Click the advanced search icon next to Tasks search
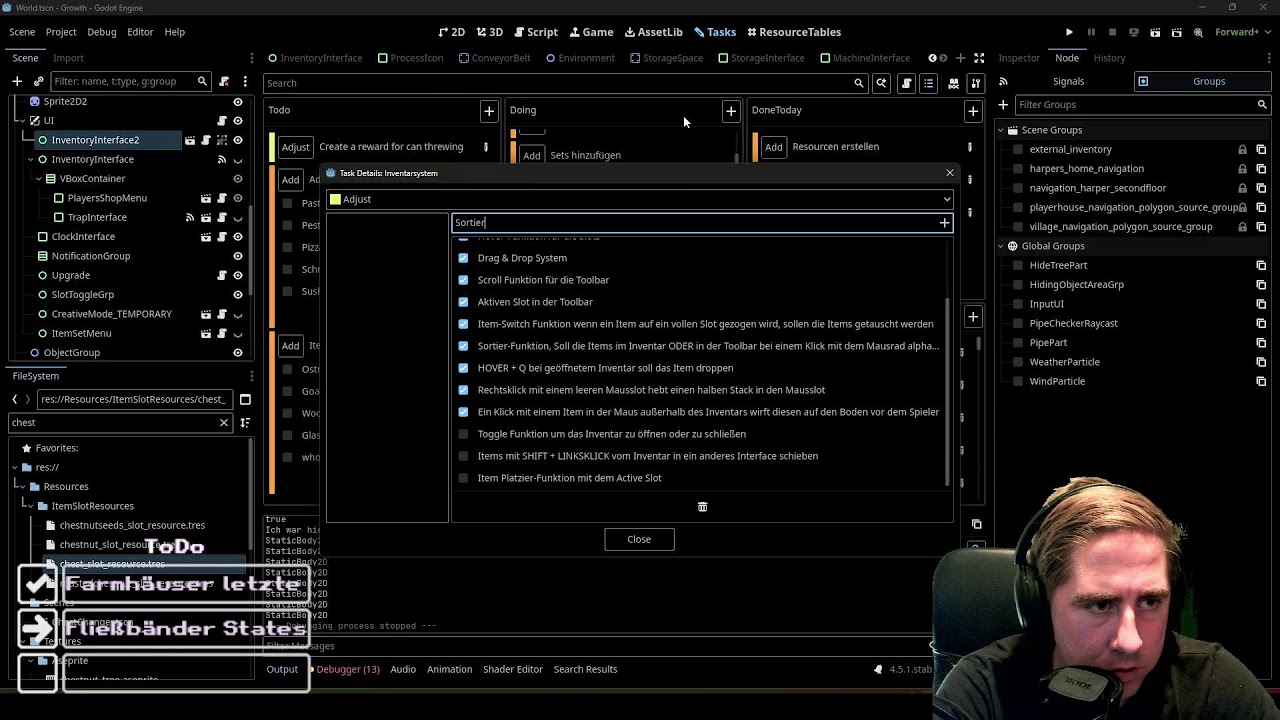The height and width of the screenshot is (720, 1280). click(881, 83)
